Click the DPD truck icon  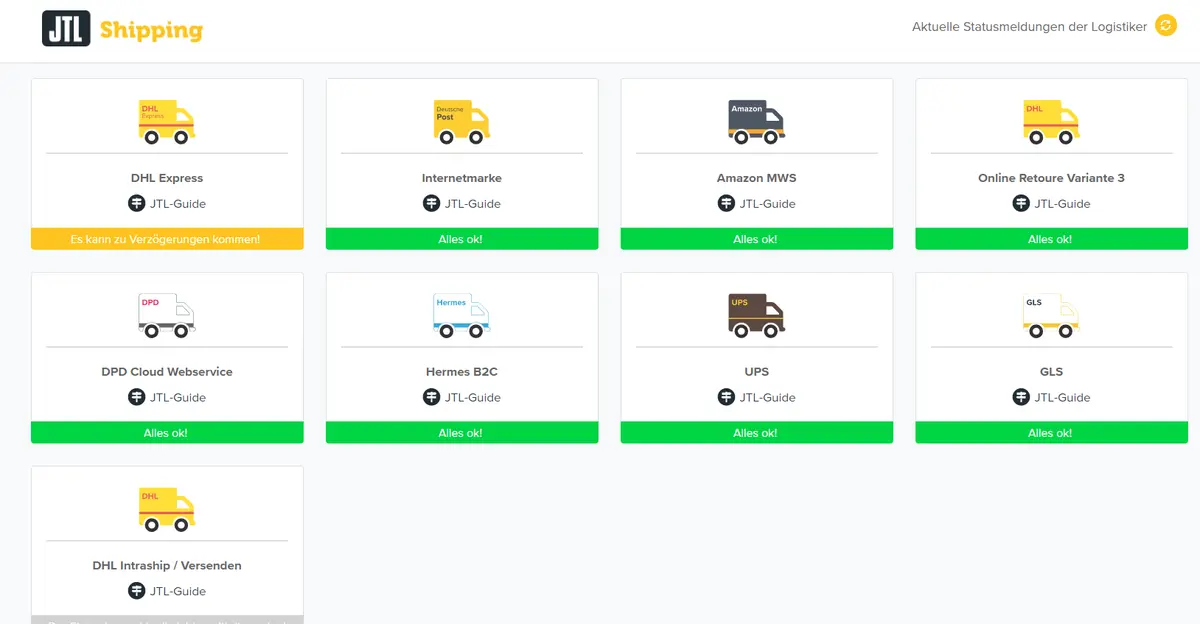point(167,315)
